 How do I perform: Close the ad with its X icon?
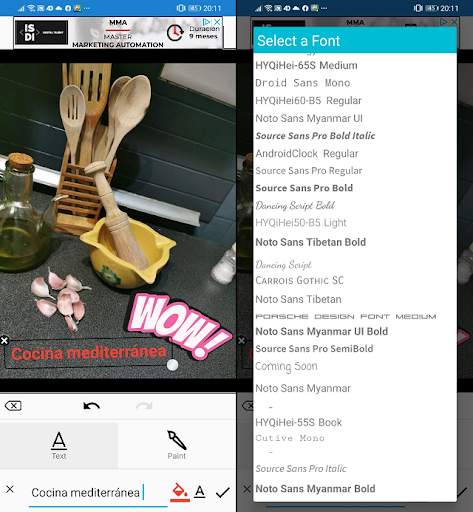[217, 22]
